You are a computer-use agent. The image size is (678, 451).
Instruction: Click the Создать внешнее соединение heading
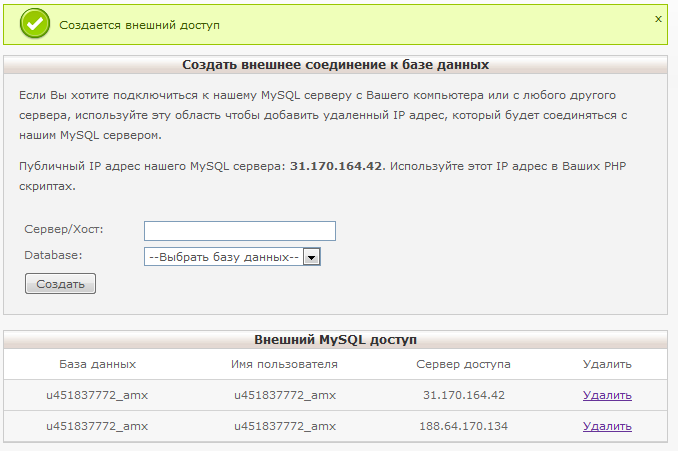point(336,65)
